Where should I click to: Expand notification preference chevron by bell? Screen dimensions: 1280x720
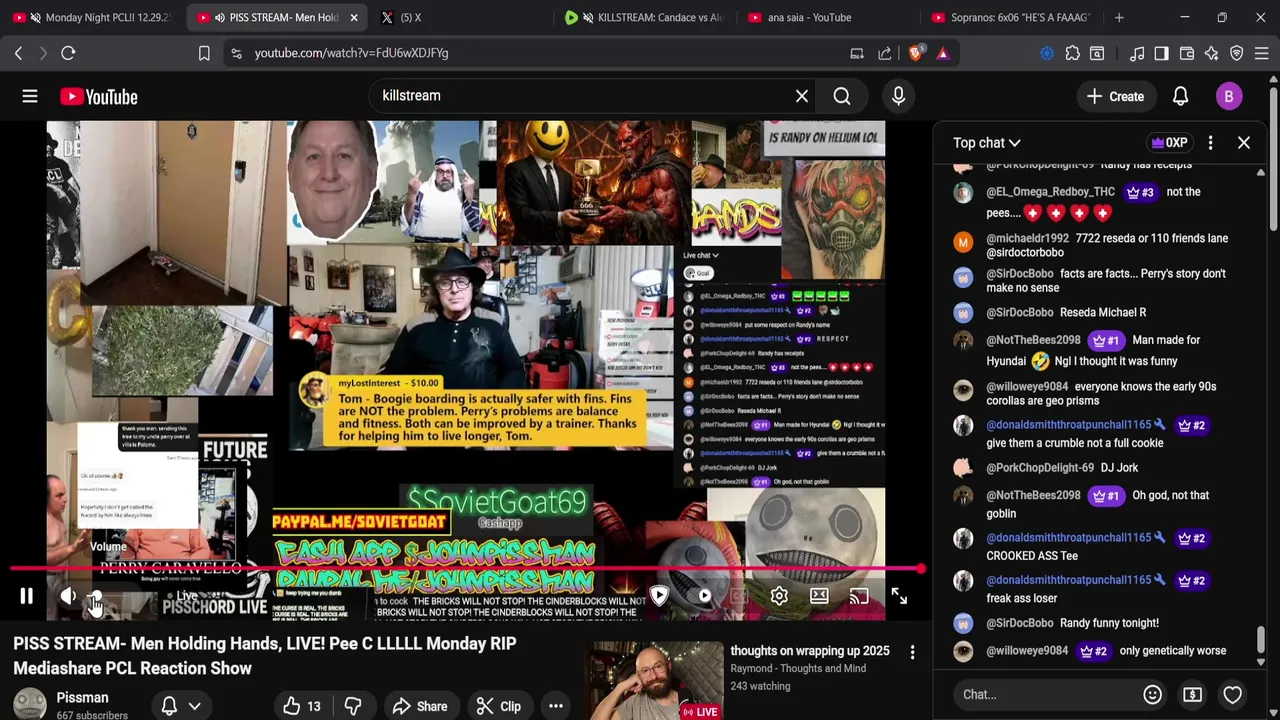[195, 706]
